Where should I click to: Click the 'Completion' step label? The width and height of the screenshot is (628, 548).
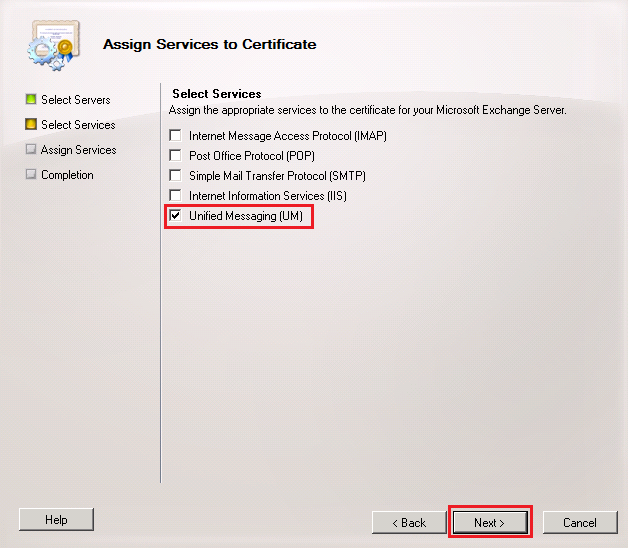(67, 175)
